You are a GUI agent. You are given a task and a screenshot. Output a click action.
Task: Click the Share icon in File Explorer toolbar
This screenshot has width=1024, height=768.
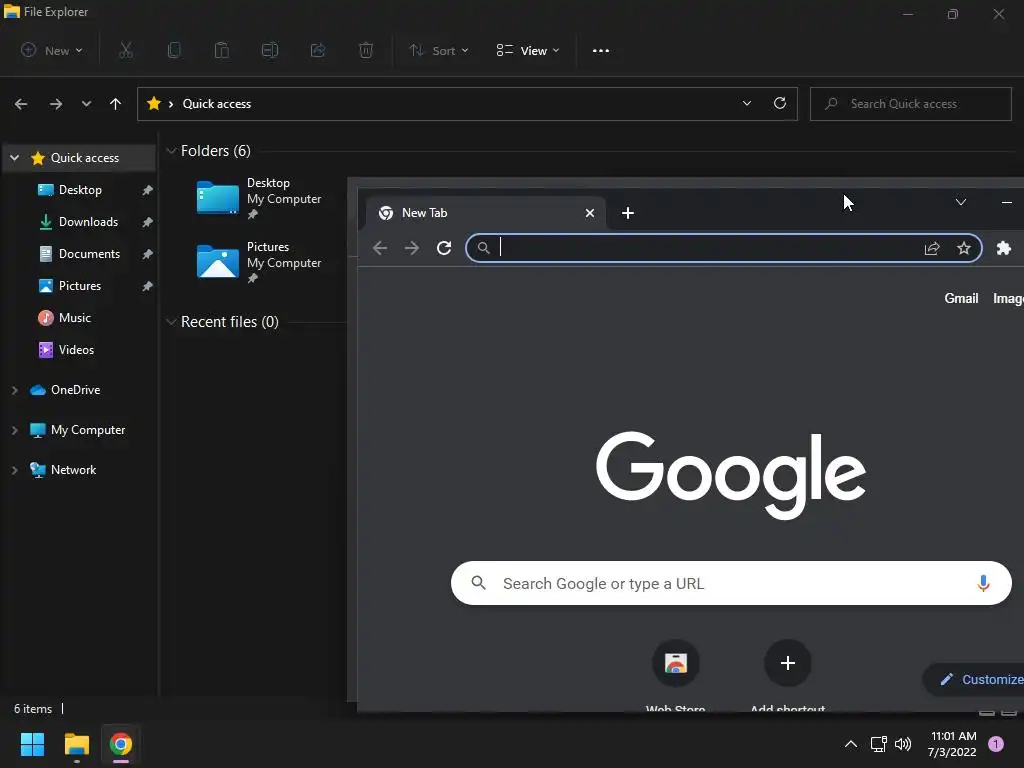click(318, 50)
